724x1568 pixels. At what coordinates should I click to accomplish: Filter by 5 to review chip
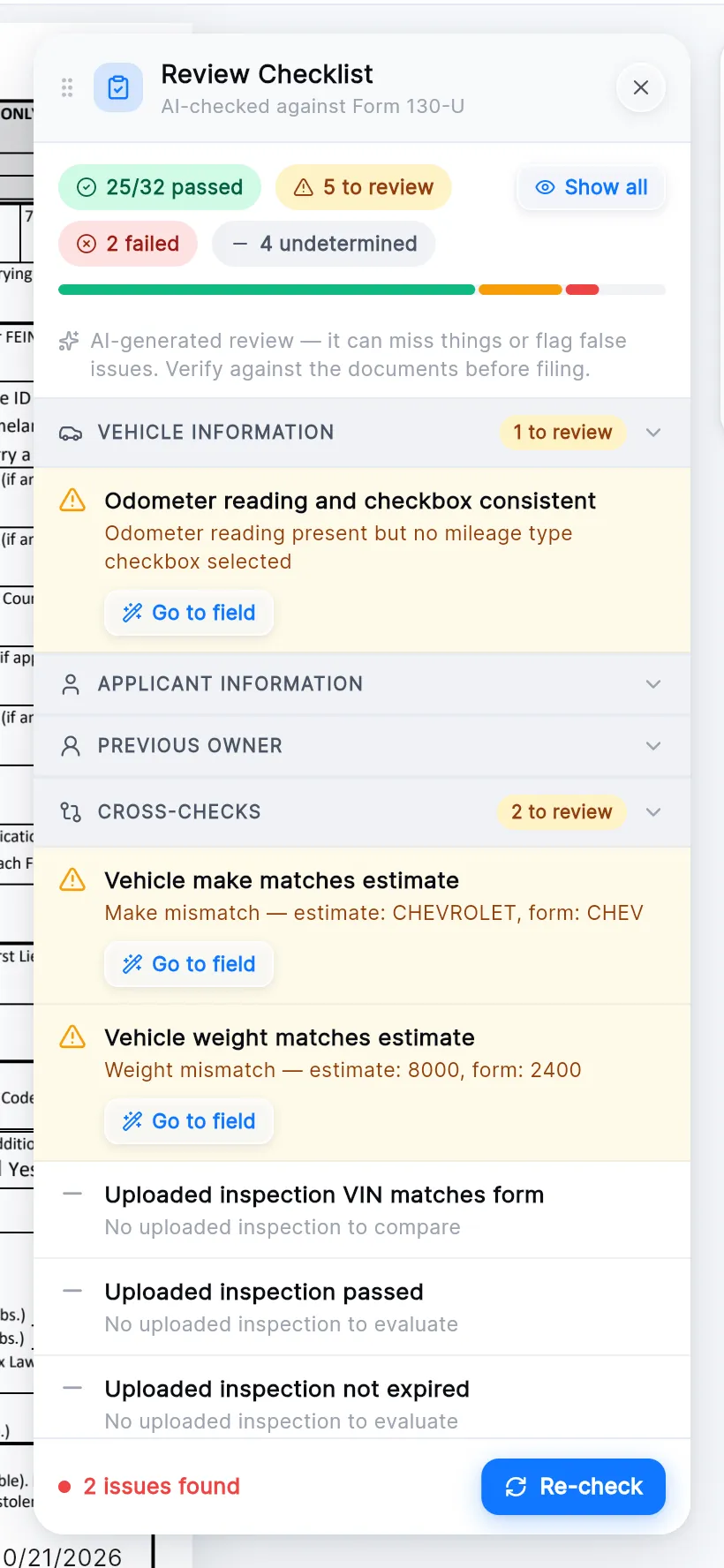pos(363,187)
